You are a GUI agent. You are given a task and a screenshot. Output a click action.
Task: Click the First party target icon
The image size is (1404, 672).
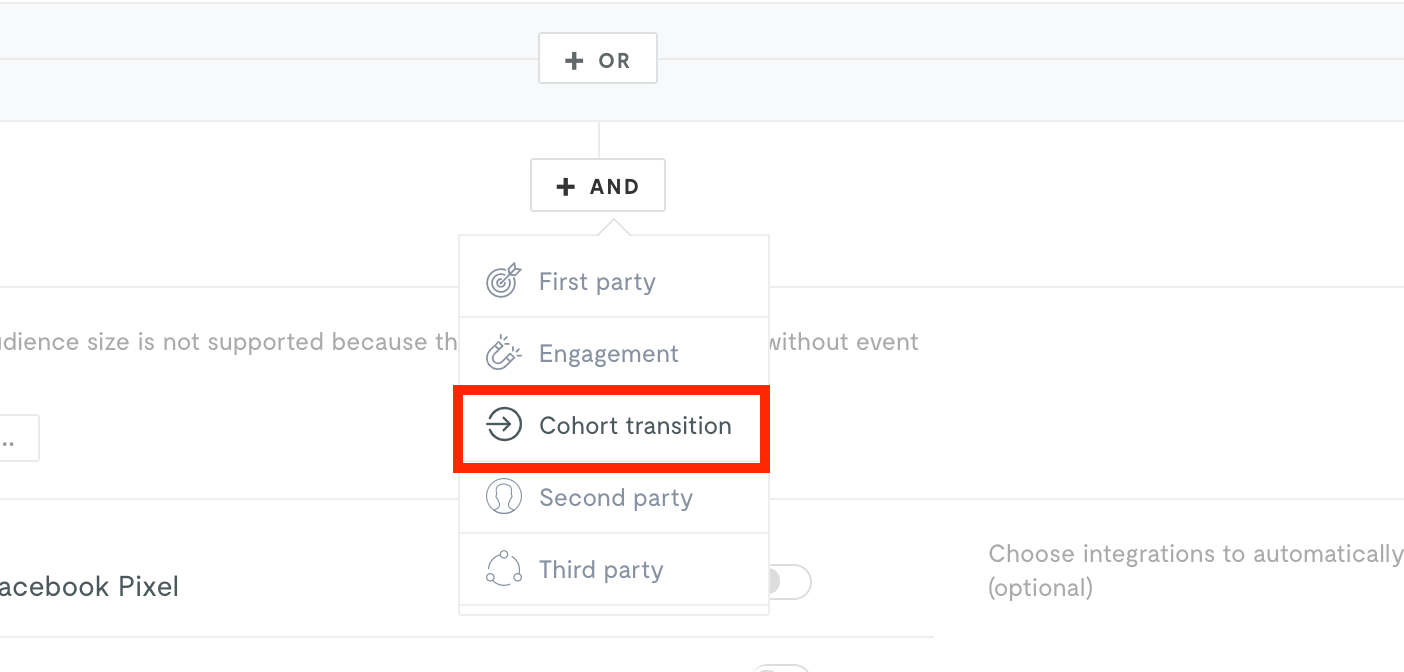coord(504,282)
